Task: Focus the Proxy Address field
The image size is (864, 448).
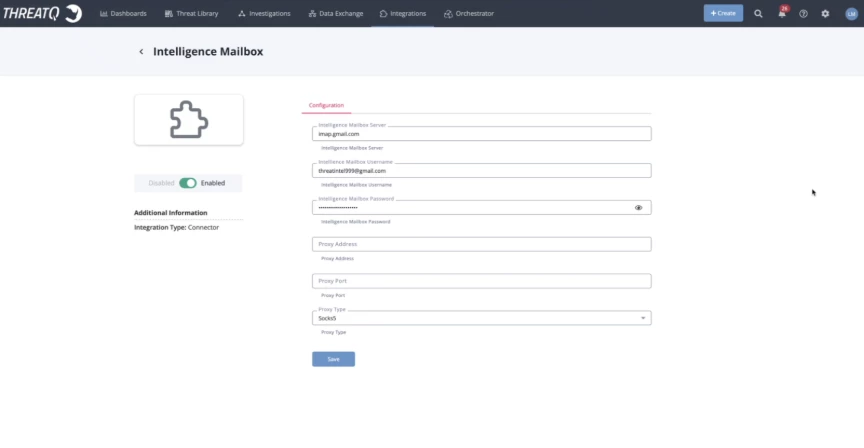Action: [482, 244]
